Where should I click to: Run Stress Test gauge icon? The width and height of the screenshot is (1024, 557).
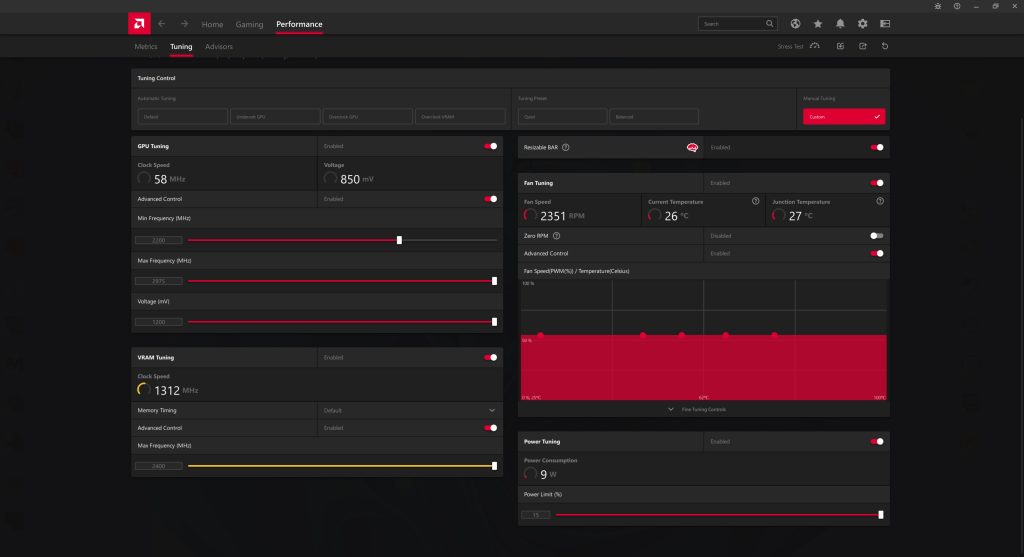coord(815,46)
